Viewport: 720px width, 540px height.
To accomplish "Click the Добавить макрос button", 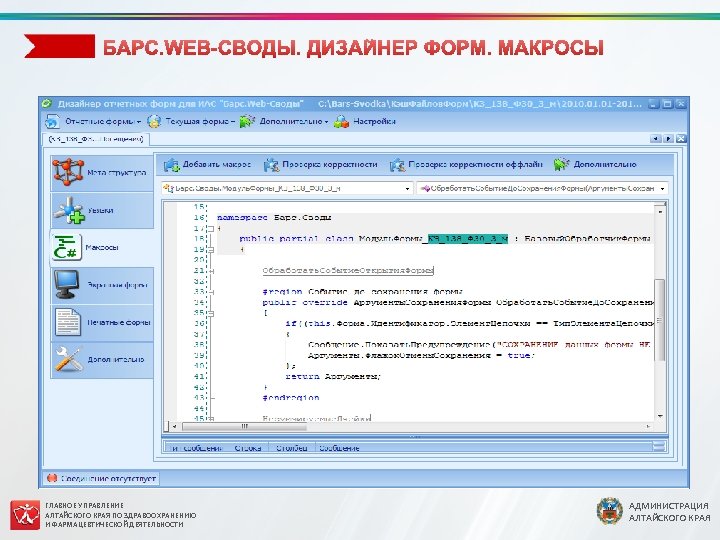I will 208,164.
